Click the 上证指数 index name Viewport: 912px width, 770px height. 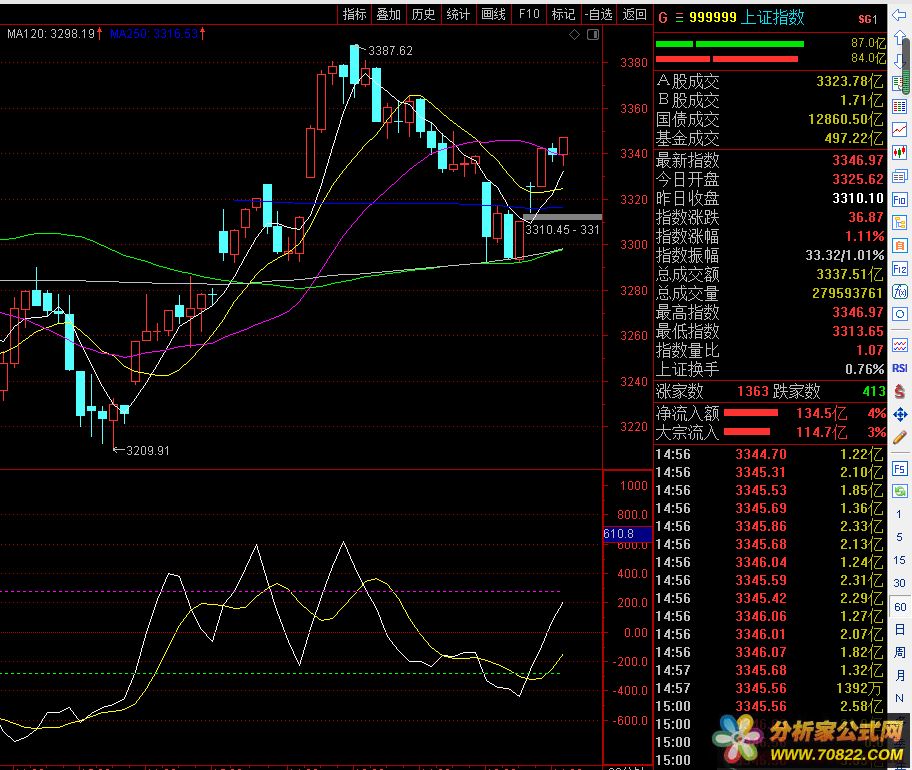pyautogui.click(x=773, y=17)
